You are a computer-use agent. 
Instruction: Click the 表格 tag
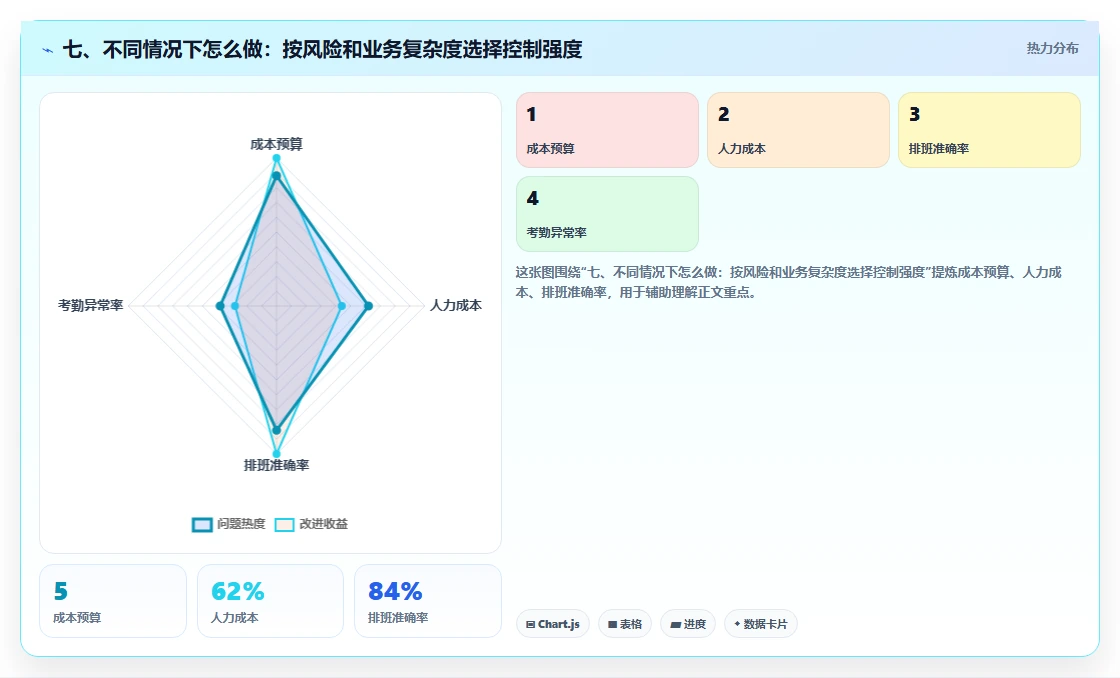(x=625, y=624)
